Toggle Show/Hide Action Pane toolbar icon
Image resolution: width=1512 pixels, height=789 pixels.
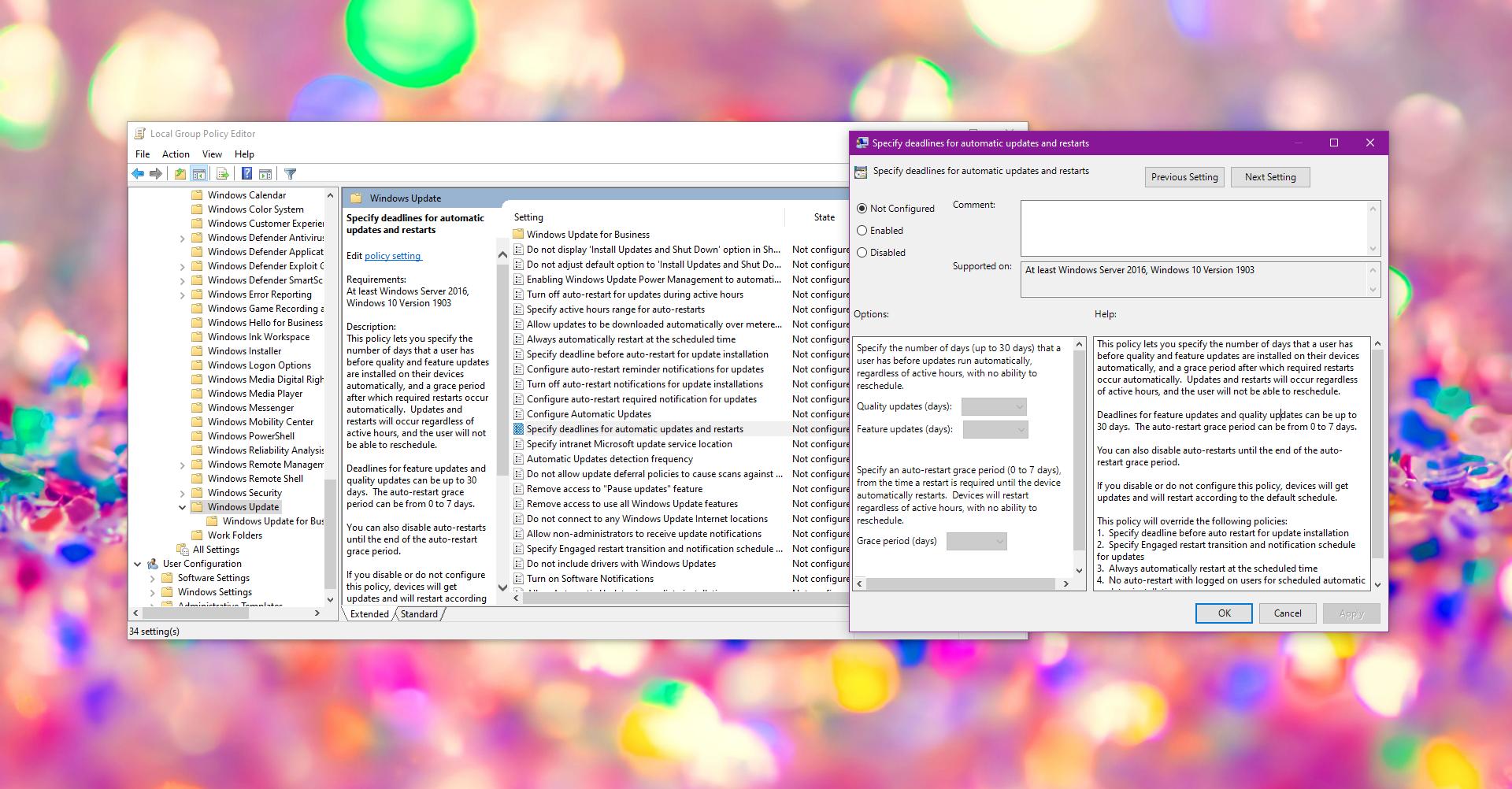tap(265, 174)
